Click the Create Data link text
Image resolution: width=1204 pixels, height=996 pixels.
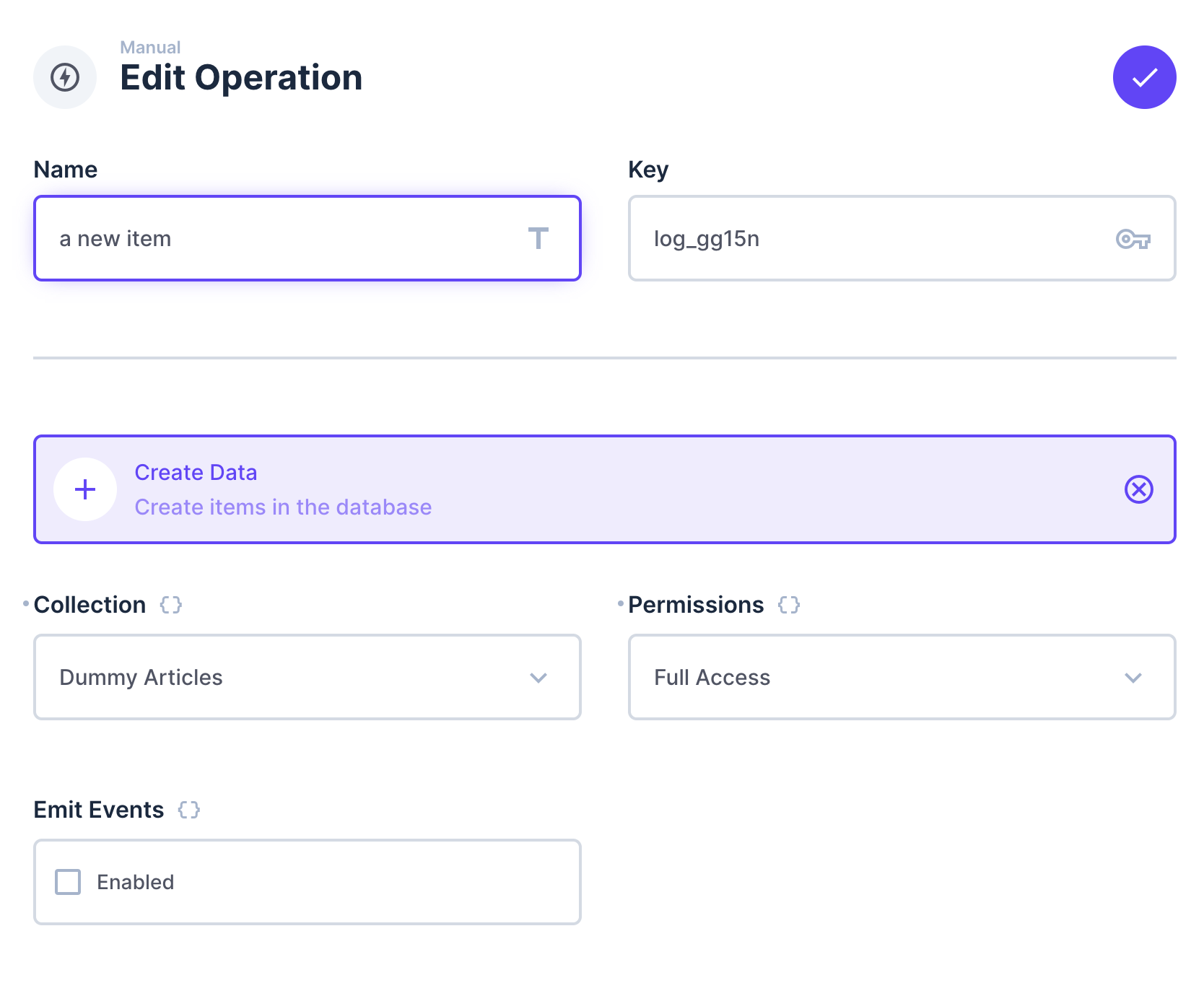click(196, 472)
